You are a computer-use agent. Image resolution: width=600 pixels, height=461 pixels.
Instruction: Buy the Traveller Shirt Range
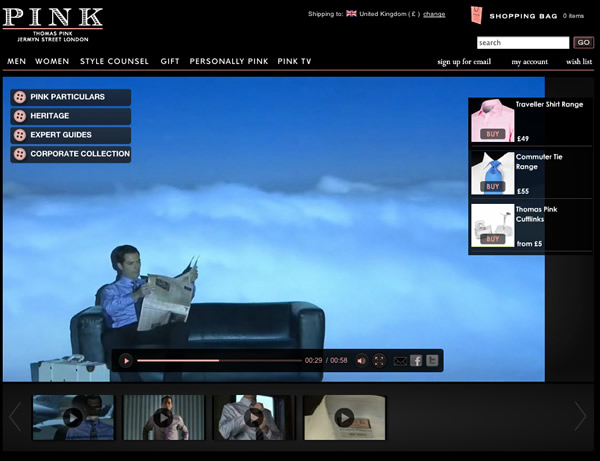pyautogui.click(x=492, y=134)
